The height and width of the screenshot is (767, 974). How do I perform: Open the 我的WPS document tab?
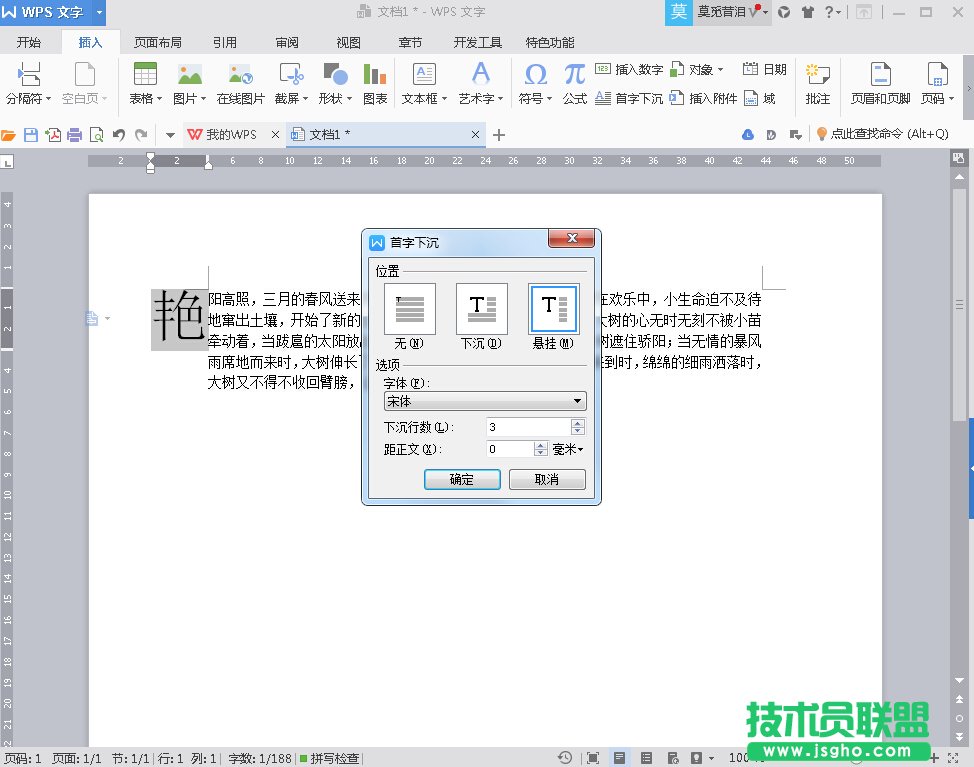[230, 135]
